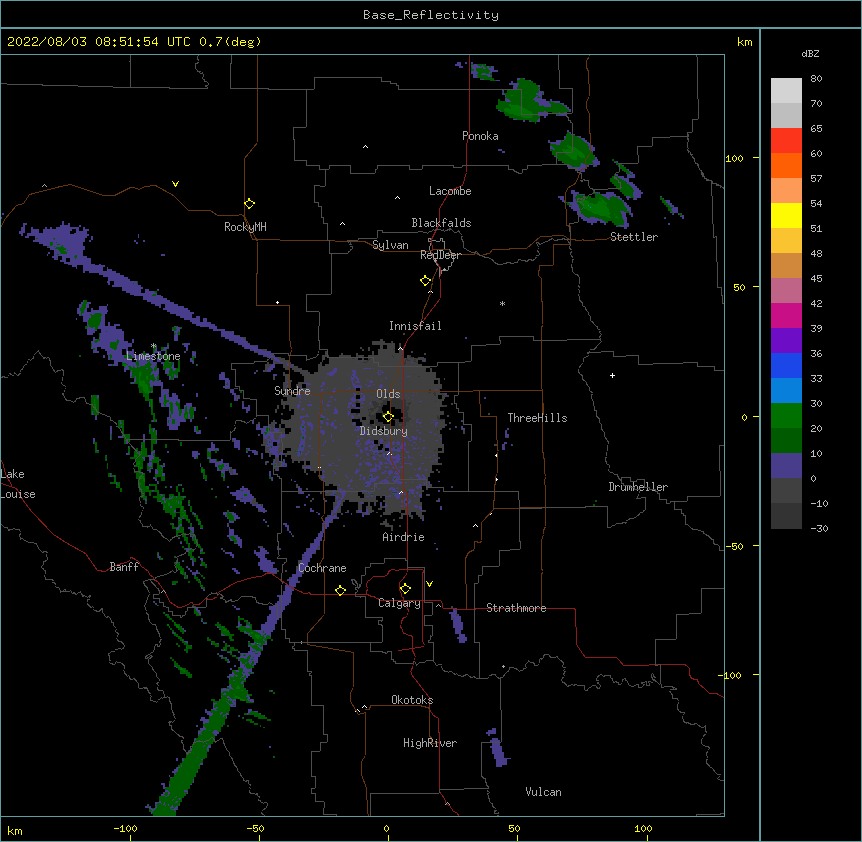Image resolution: width=862 pixels, height=842 pixels.
Task: Click the Base_Reflectivity title text
Action: click(x=431, y=15)
